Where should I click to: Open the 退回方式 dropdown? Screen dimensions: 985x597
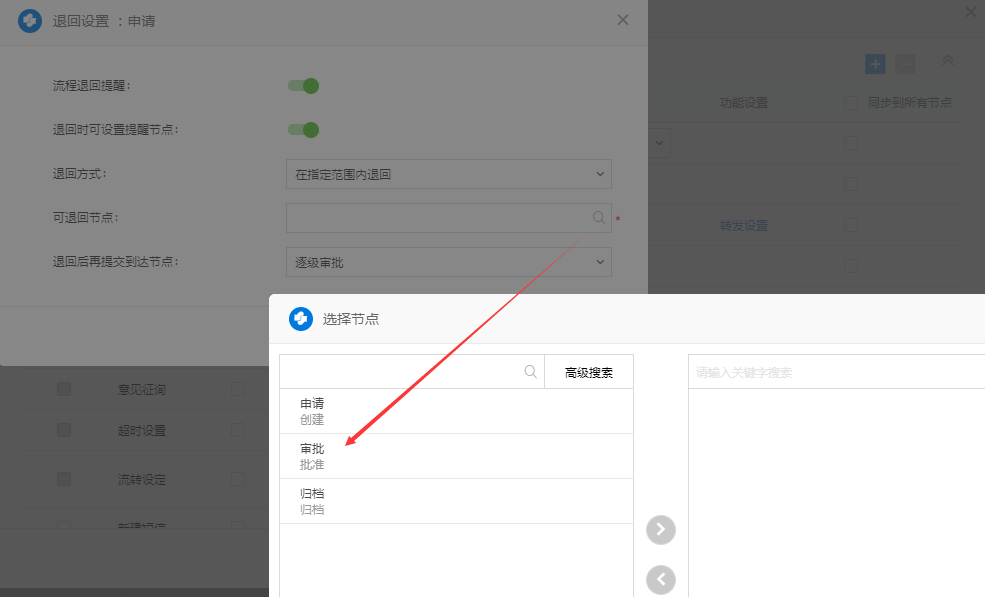(x=448, y=174)
